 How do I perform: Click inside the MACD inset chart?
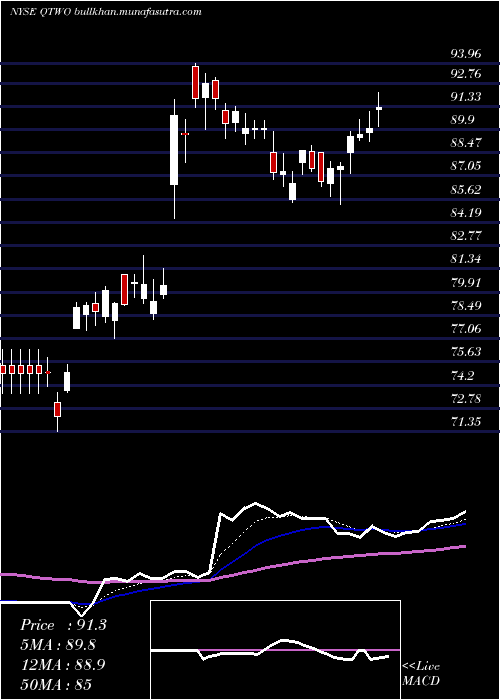[275, 650]
